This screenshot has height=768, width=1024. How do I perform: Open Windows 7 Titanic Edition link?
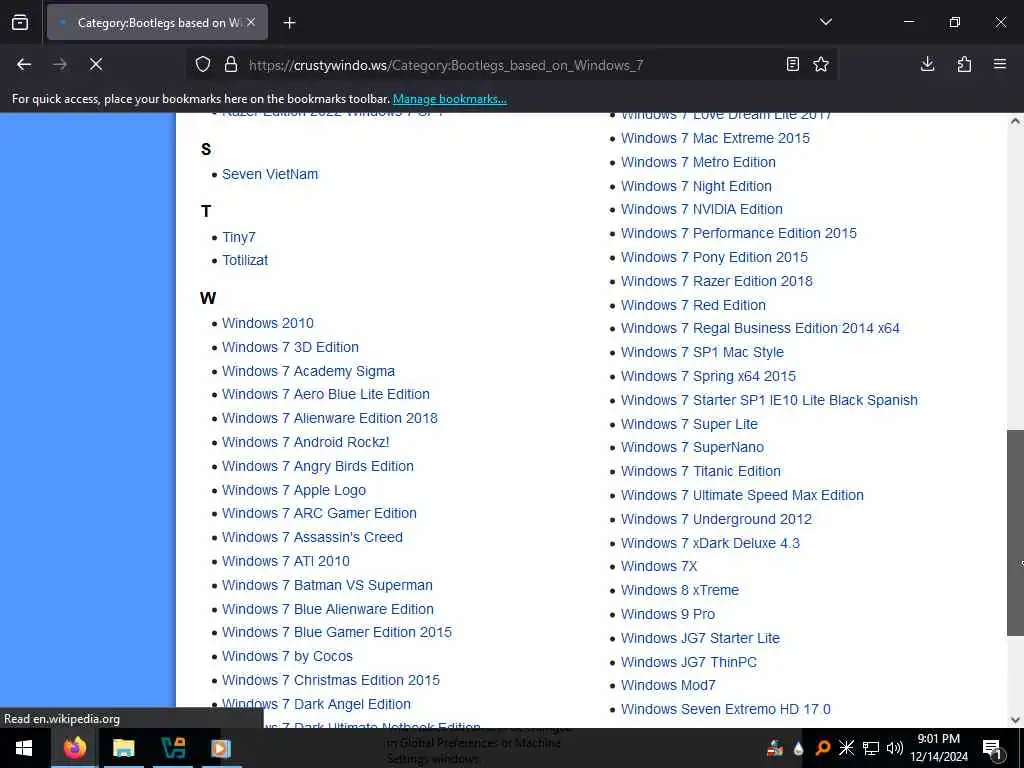pyautogui.click(x=701, y=472)
